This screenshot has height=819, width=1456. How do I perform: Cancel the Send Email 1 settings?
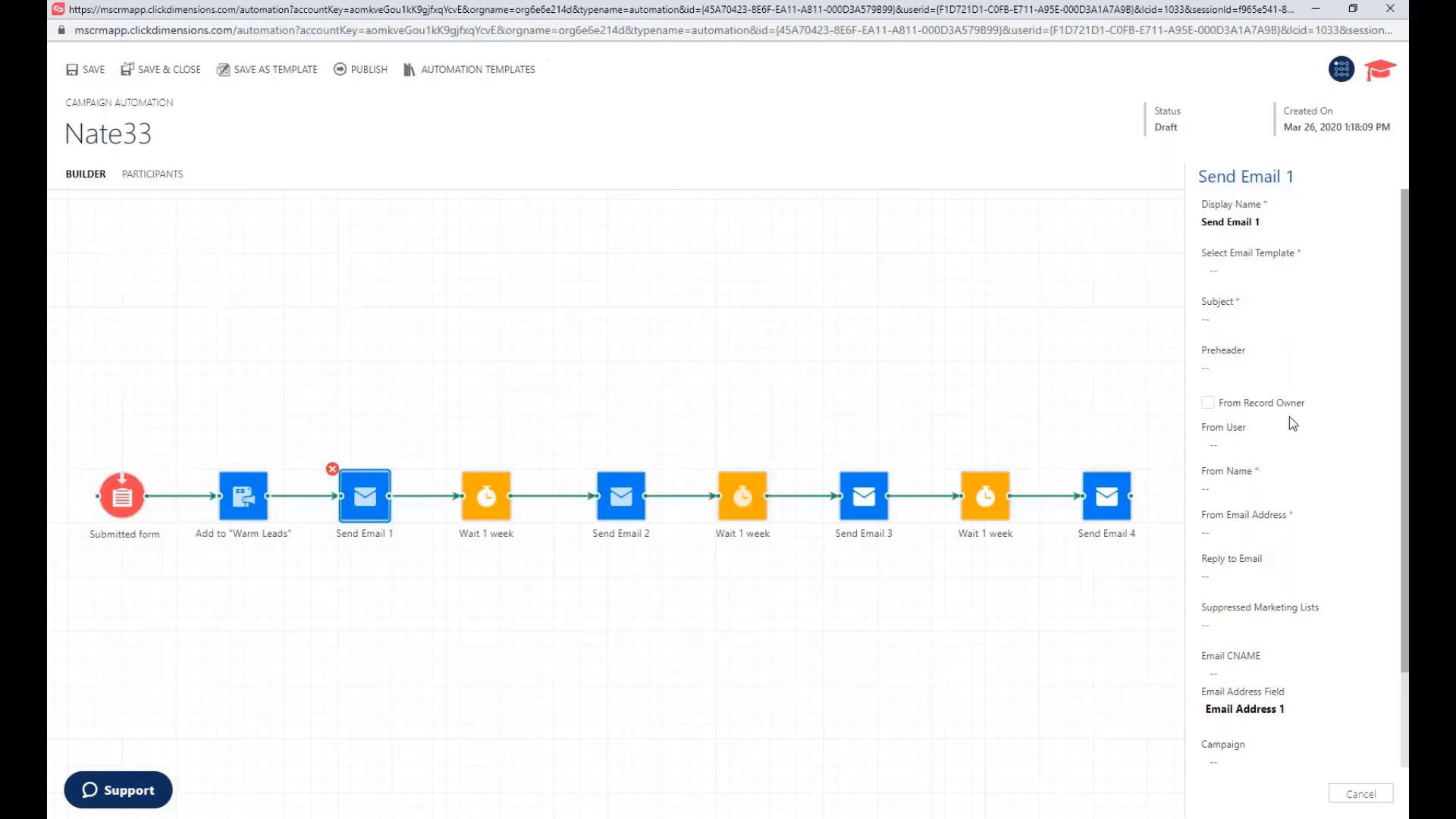[1360, 793]
